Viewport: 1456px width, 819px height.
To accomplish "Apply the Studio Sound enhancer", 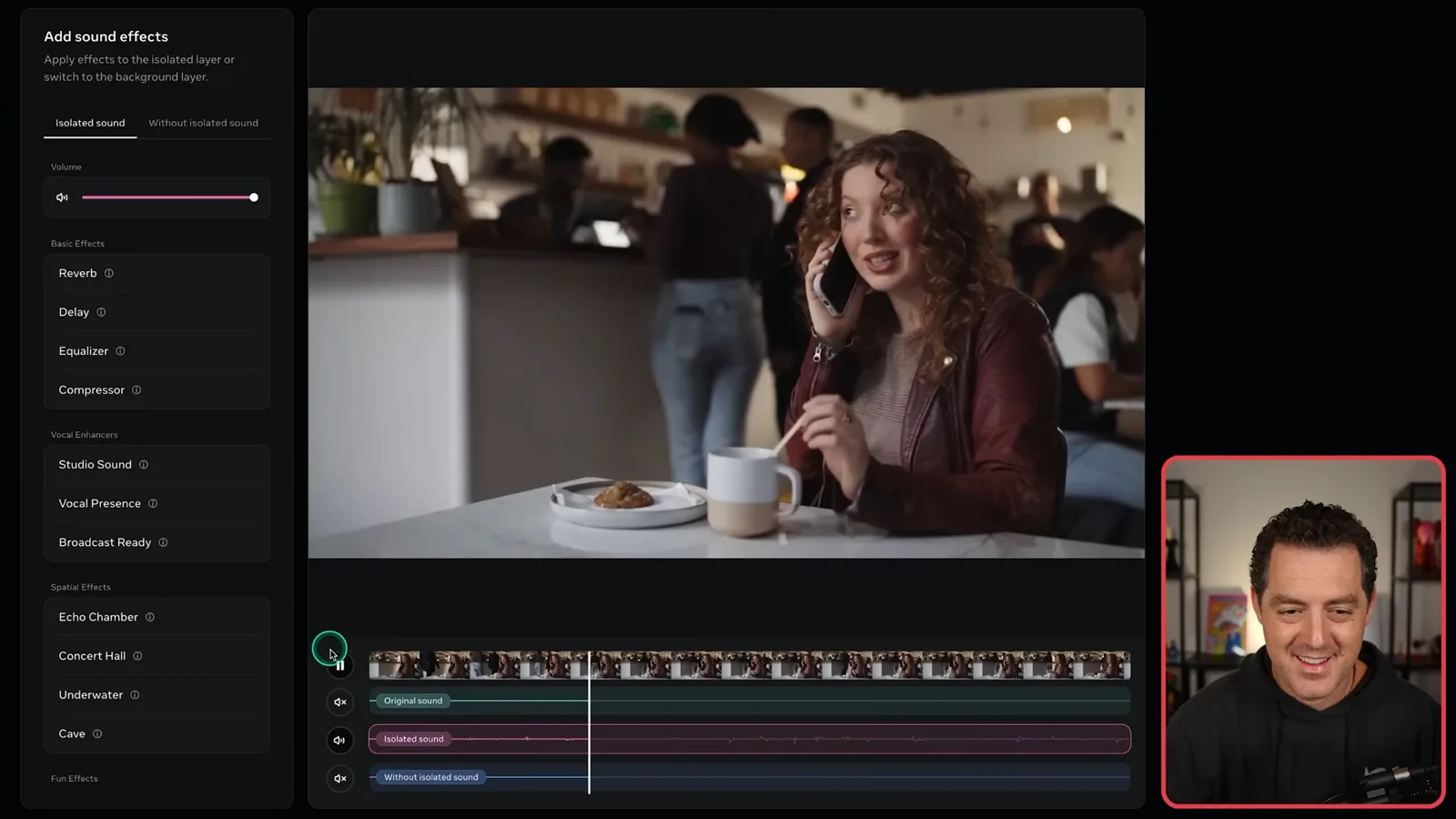I will point(157,465).
